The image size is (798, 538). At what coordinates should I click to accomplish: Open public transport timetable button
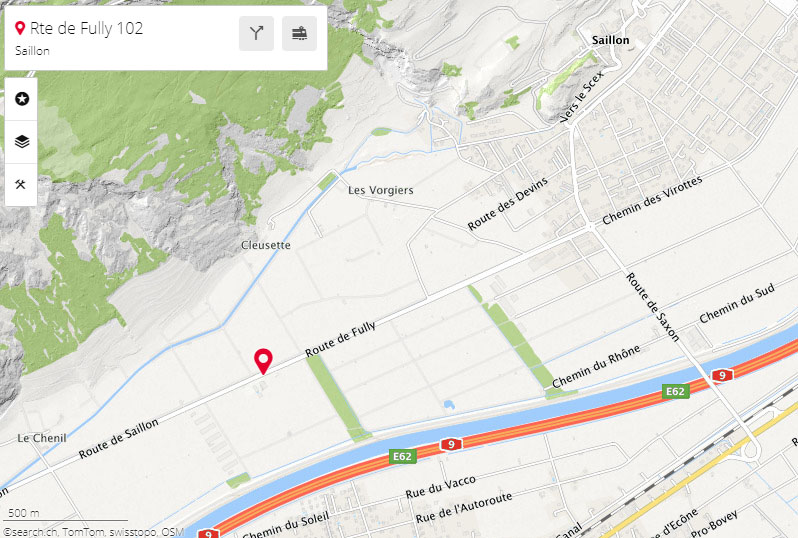(299, 34)
